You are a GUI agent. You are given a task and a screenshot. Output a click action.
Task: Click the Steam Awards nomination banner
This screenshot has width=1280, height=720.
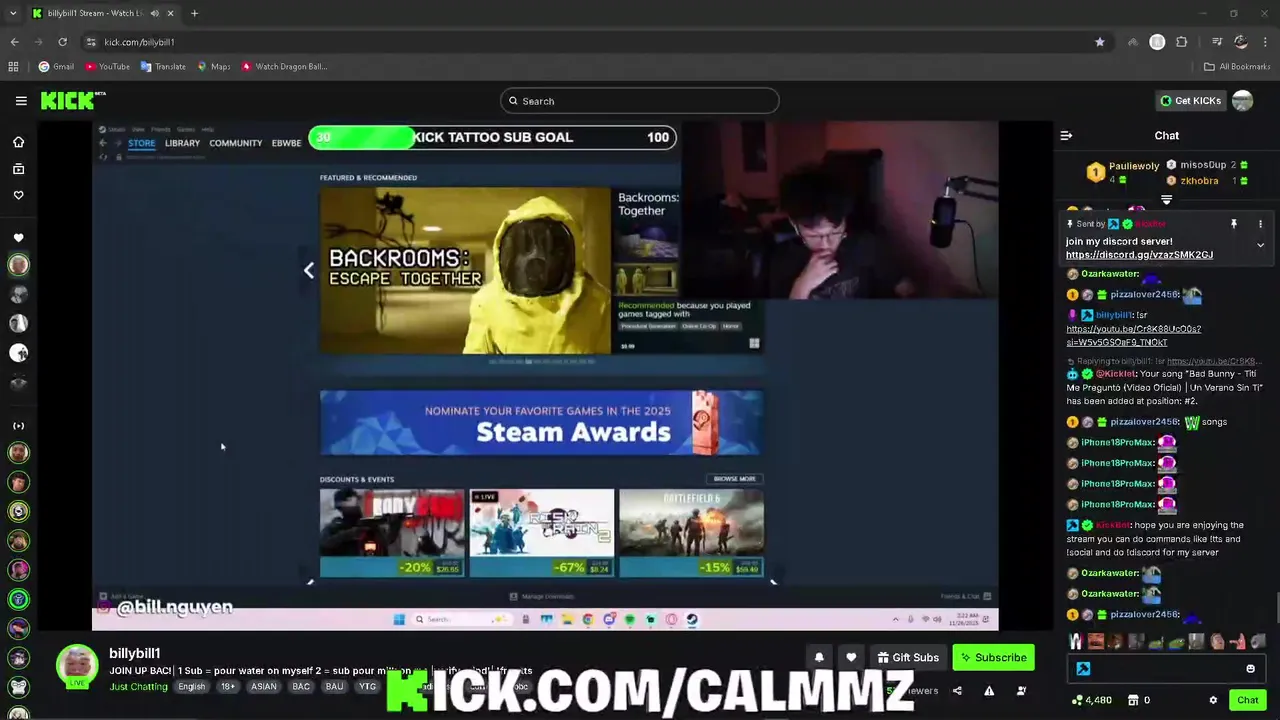(541, 423)
